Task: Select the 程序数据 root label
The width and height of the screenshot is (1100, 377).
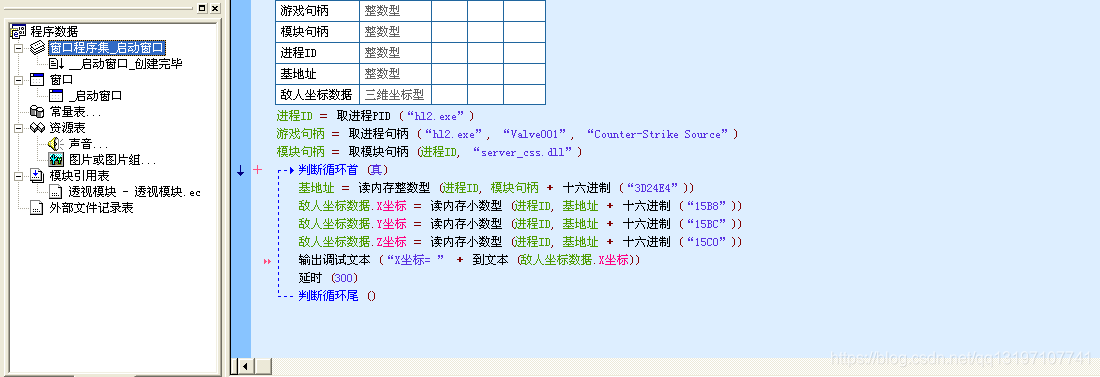Action: [54, 32]
